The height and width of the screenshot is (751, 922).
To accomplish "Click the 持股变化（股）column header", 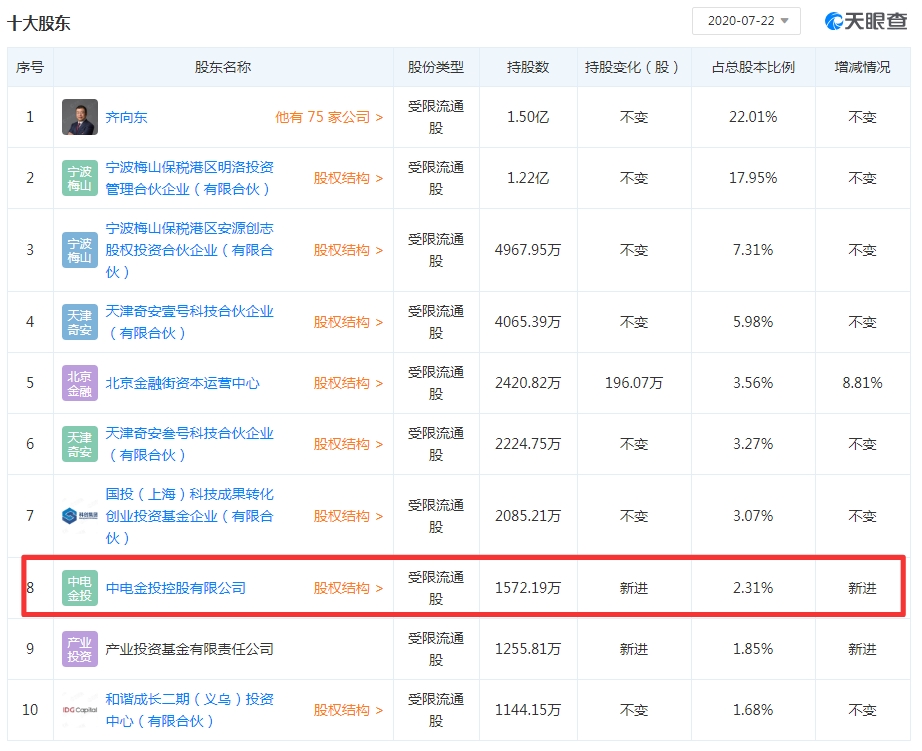I will tap(633, 67).
